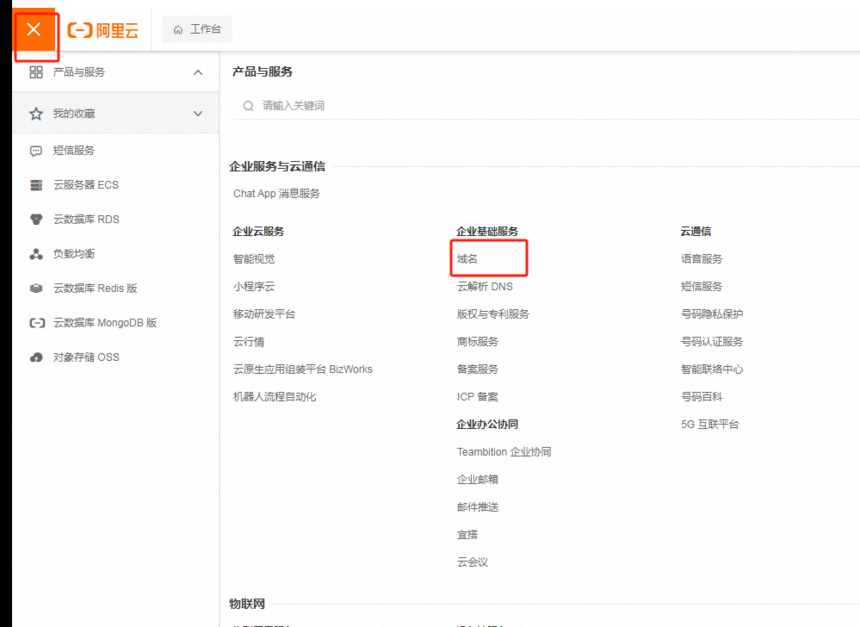The width and height of the screenshot is (860, 627).
Task: Open the 企业邮箱 link
Action: (x=478, y=479)
